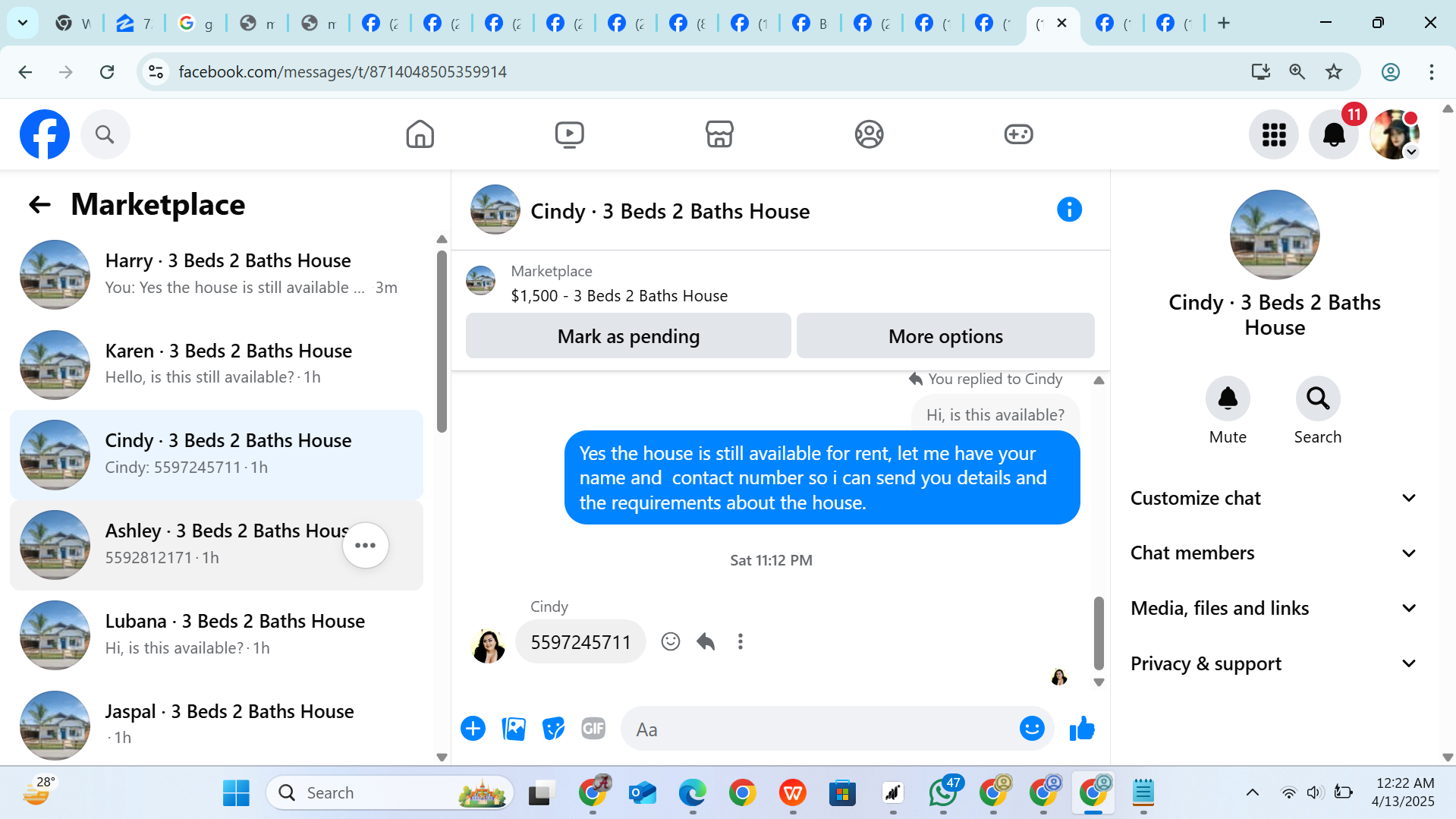React to message 5597245711 with emoji
The image size is (1456, 819).
click(x=671, y=642)
